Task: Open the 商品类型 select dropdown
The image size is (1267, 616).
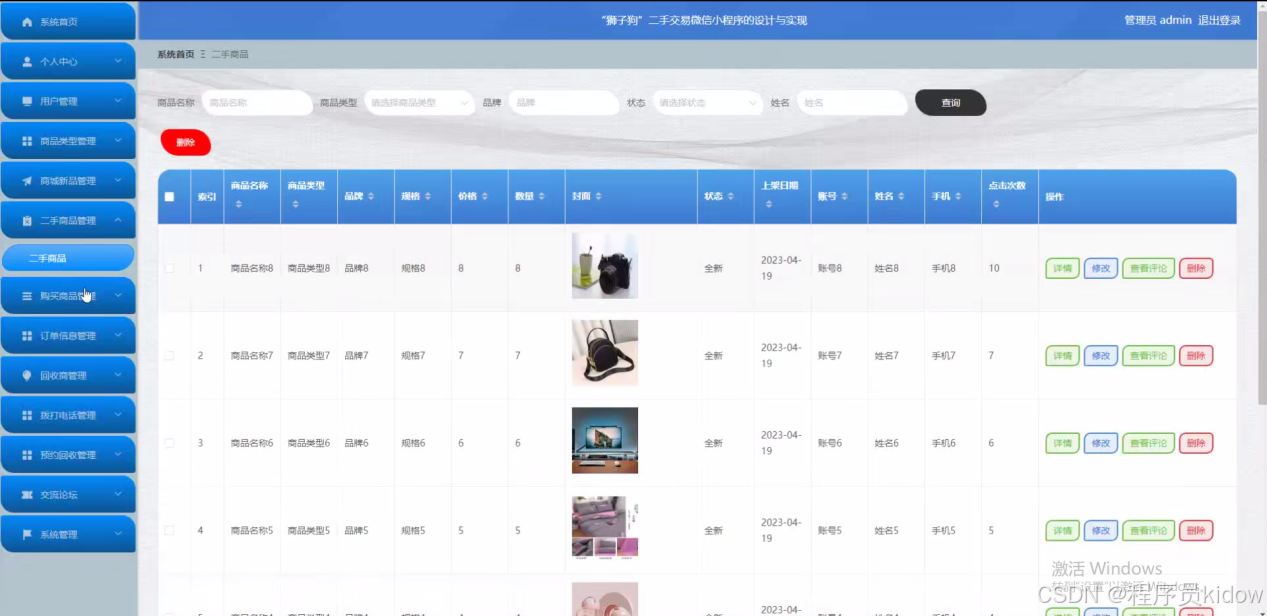Action: pos(419,102)
